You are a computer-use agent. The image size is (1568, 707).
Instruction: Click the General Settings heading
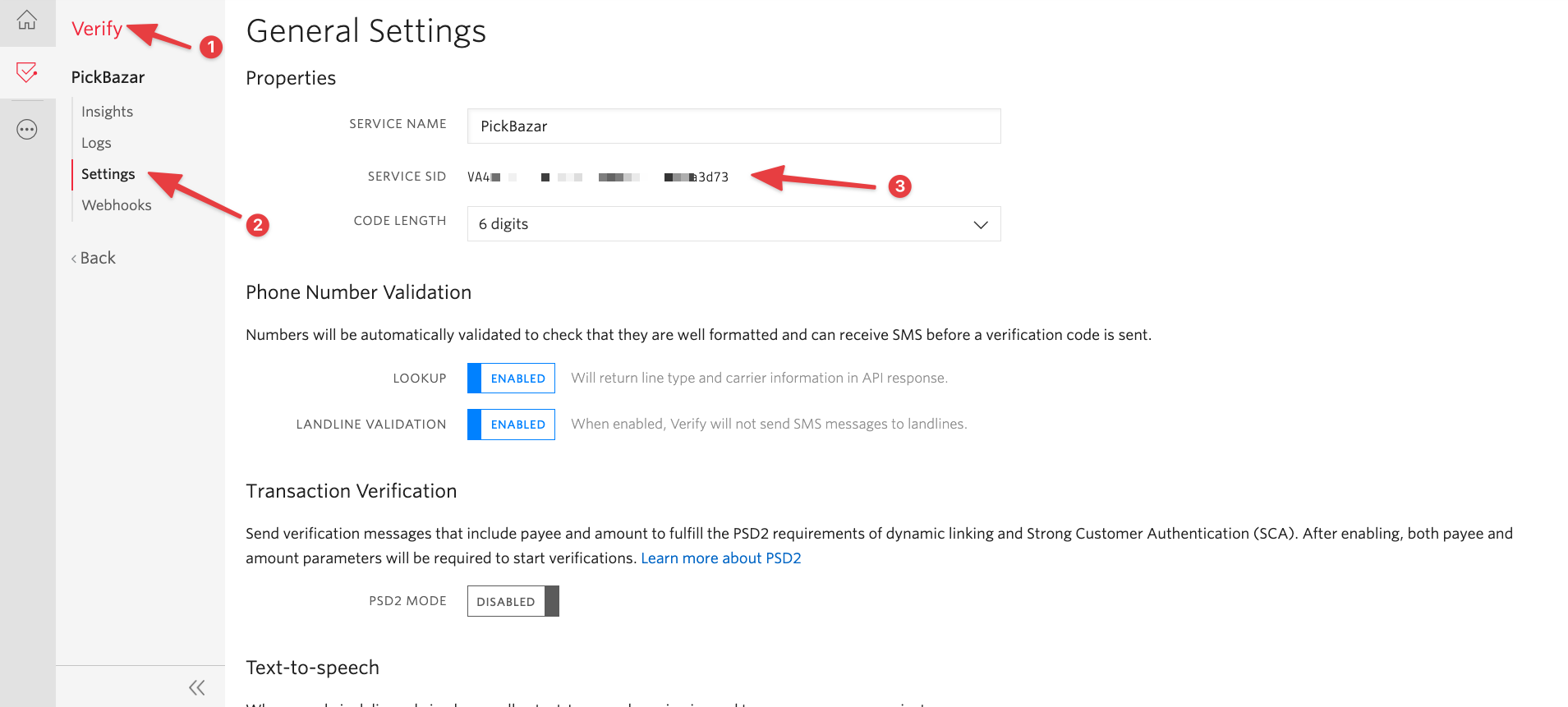click(x=366, y=31)
